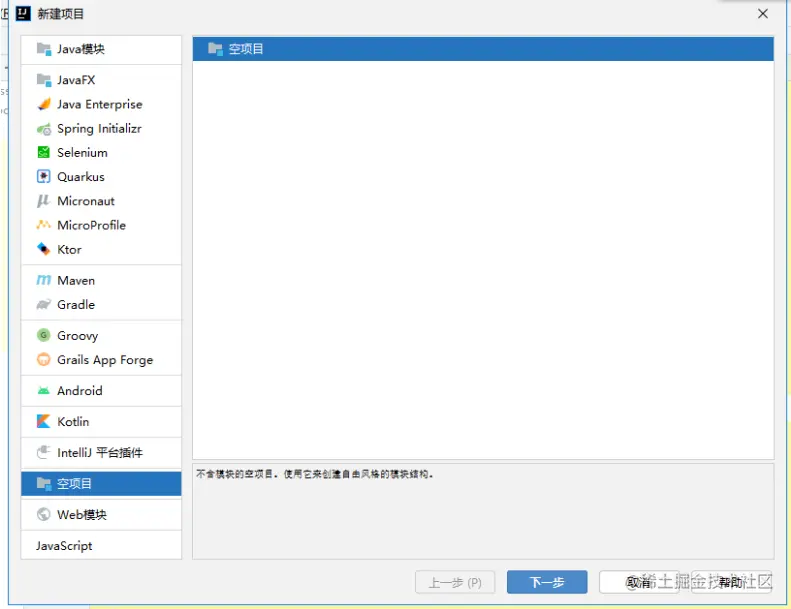Select Selenium project type
This screenshot has height=609, width=791.
coord(101,152)
